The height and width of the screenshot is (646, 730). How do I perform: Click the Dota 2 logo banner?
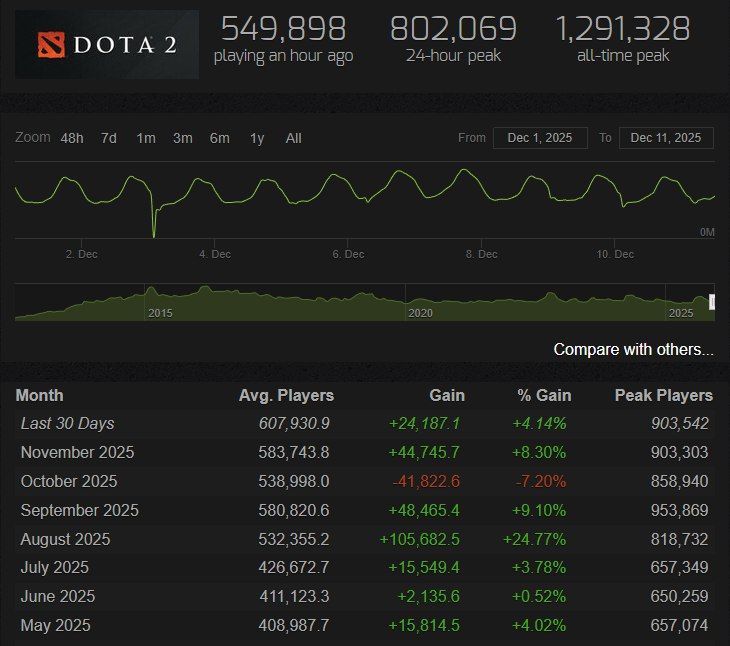(107, 44)
